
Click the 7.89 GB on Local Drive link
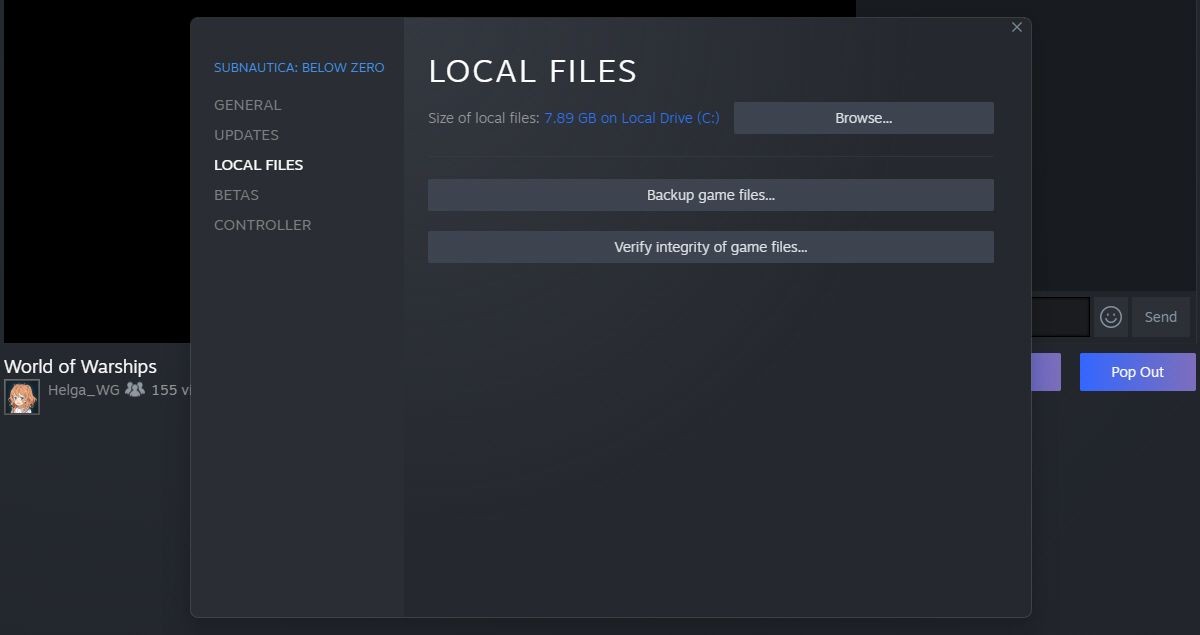coord(631,118)
